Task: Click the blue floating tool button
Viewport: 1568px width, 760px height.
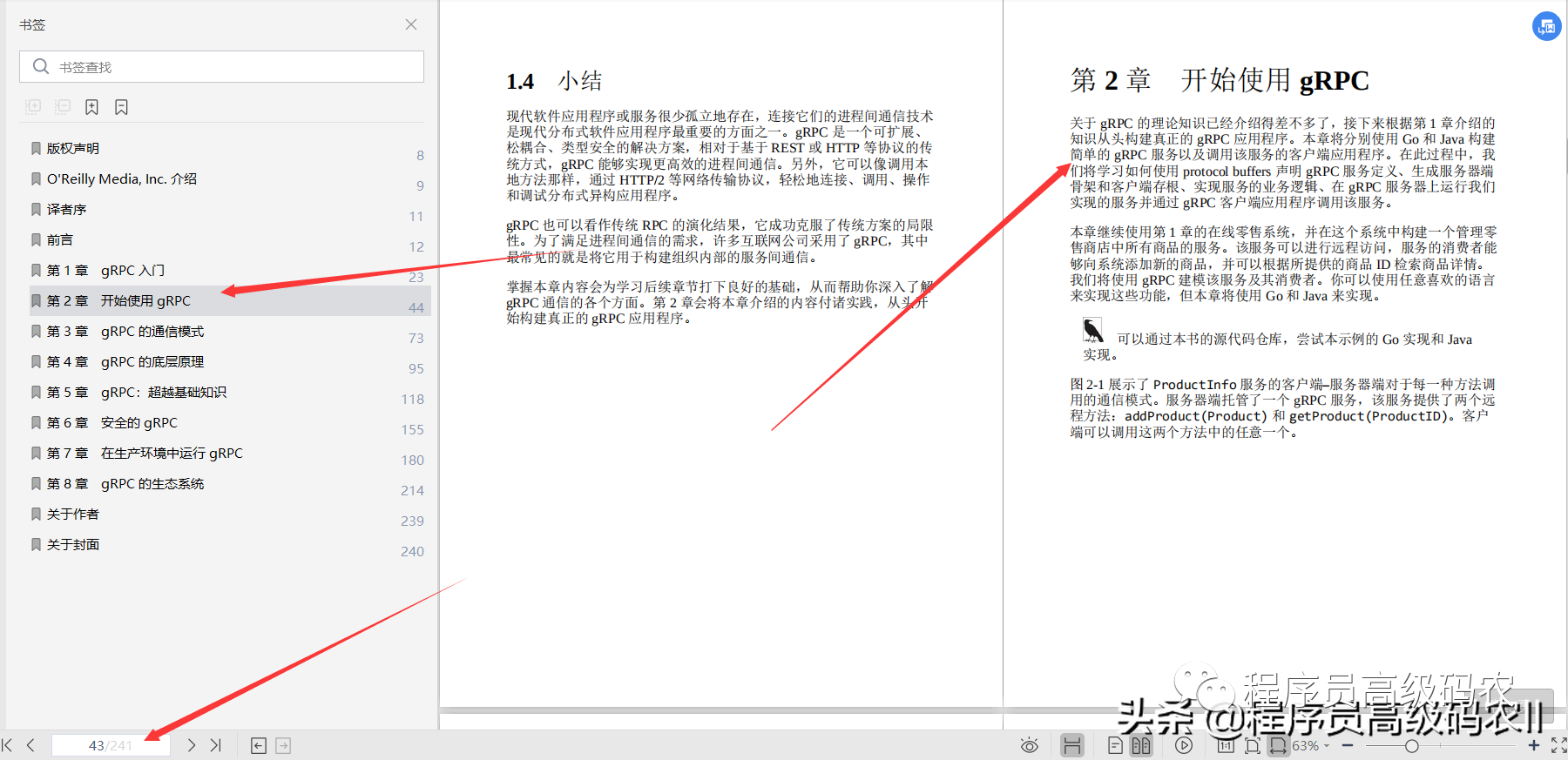Action: (1547, 26)
